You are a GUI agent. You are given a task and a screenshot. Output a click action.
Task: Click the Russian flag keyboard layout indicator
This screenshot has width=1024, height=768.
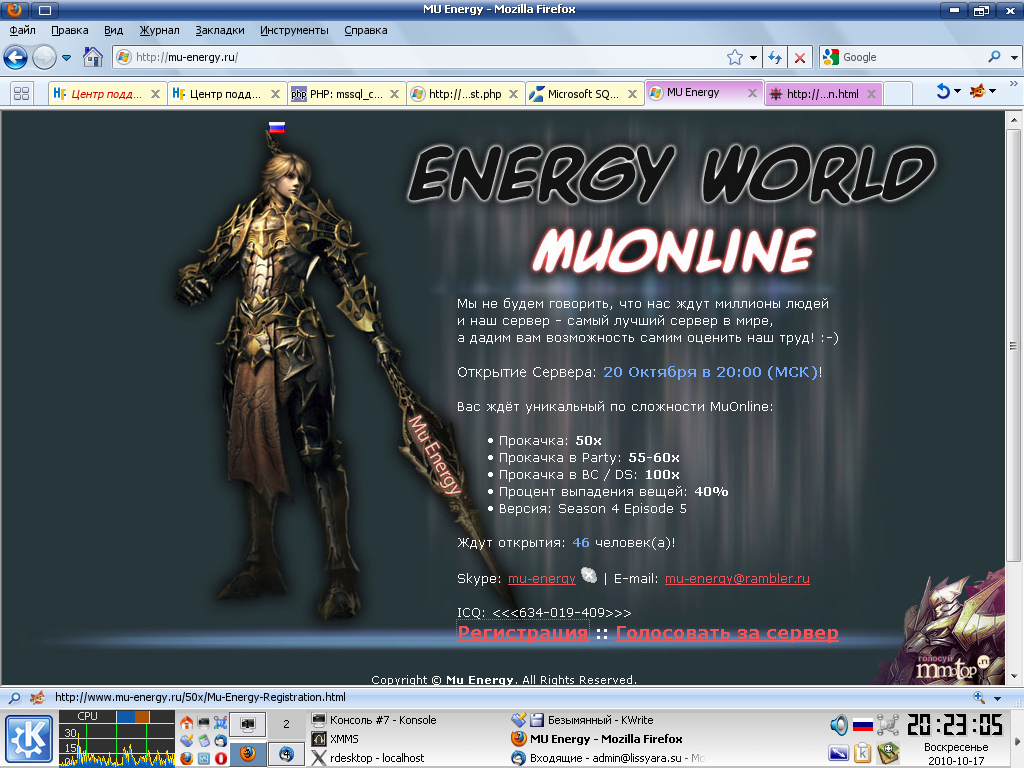tap(863, 724)
